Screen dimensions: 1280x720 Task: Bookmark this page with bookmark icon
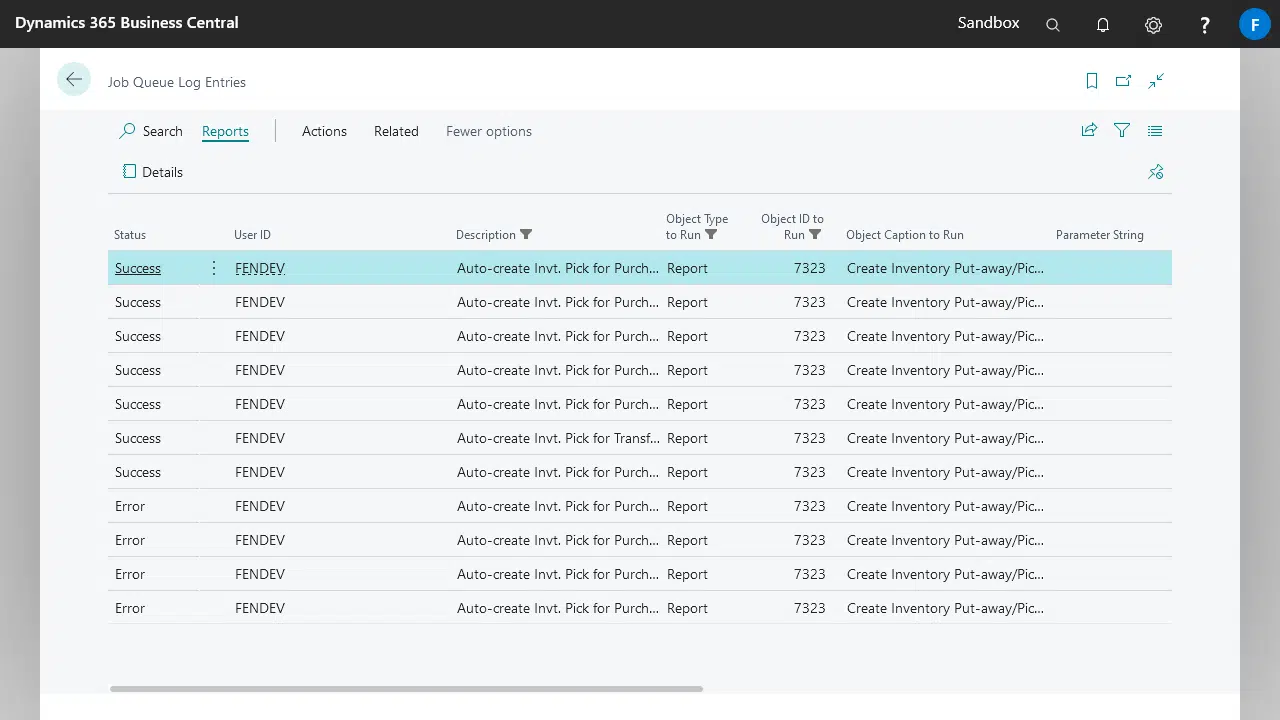pyautogui.click(x=1092, y=81)
